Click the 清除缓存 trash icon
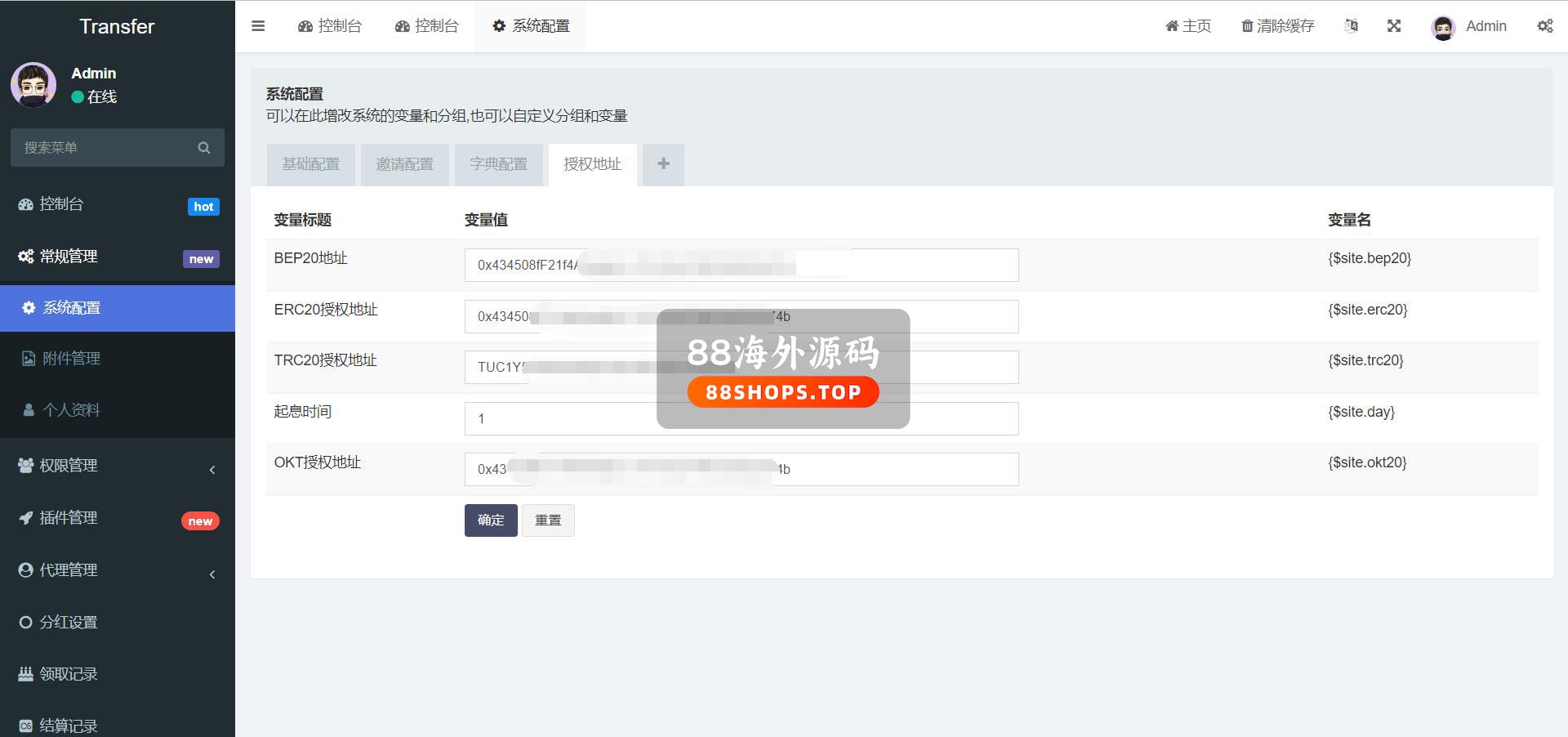The image size is (1568, 737). coord(1247,26)
